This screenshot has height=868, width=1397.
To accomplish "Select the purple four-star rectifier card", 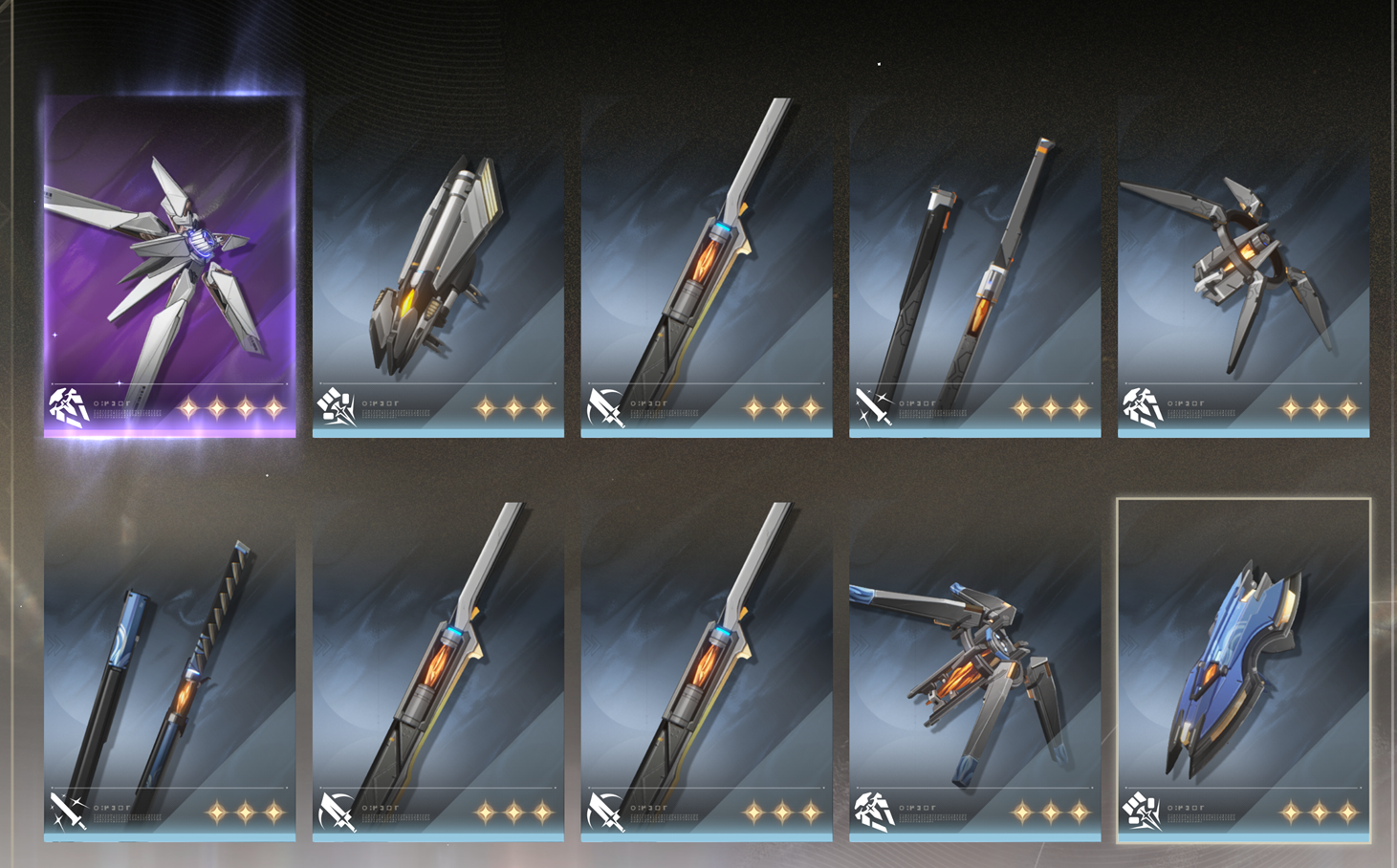I will (x=169, y=266).
